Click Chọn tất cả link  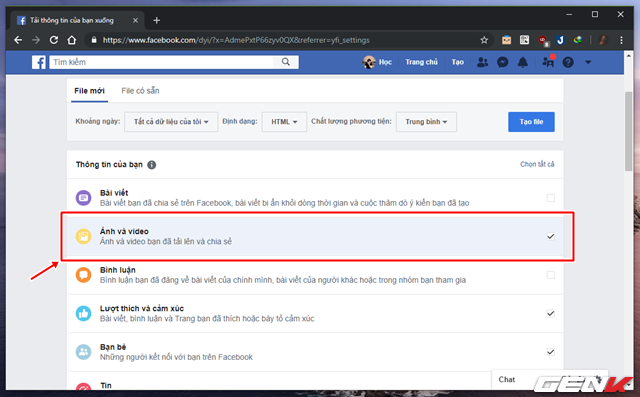click(537, 164)
